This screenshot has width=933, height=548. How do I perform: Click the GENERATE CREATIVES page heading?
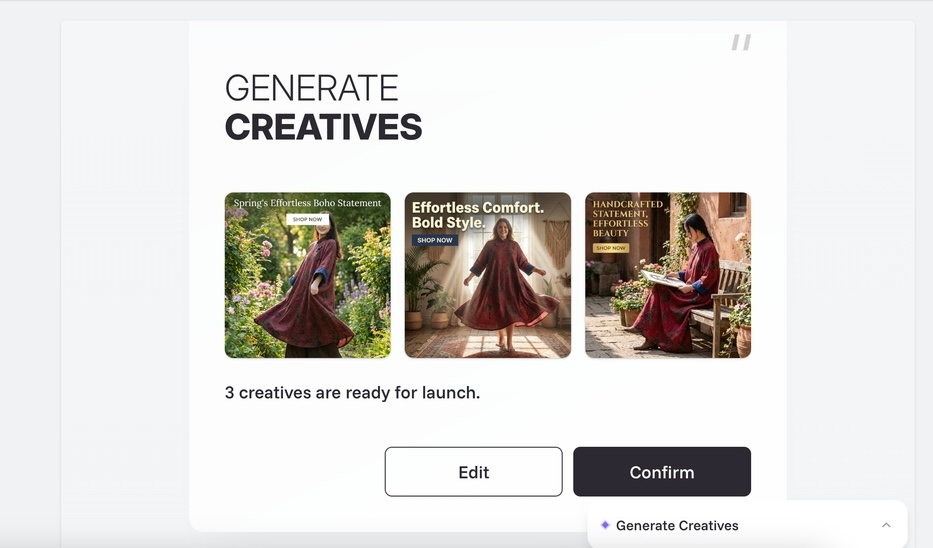[x=323, y=107]
